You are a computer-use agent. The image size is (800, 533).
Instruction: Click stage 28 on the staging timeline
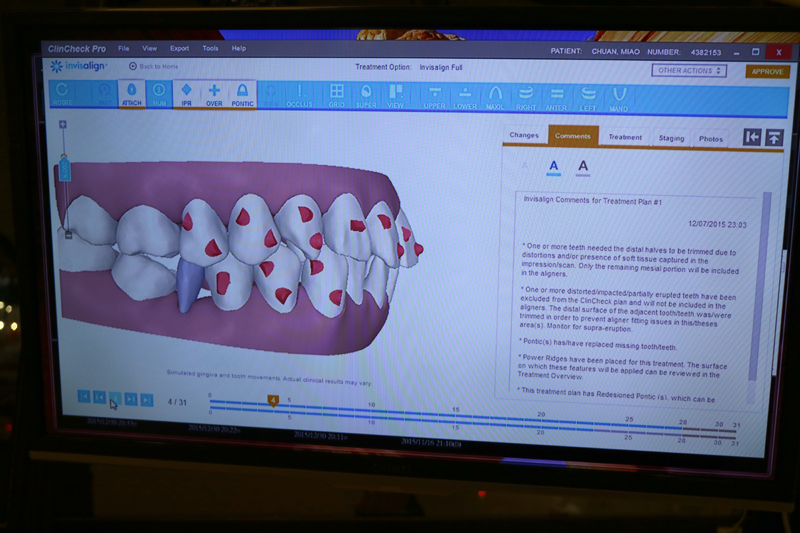coord(683,427)
